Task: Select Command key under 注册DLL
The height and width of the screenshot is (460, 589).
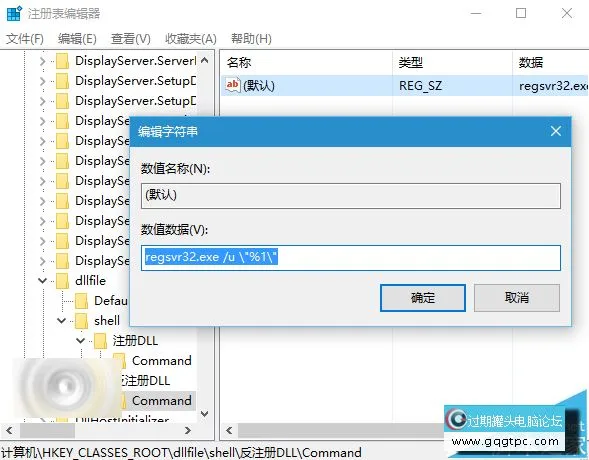Action: coord(162,360)
